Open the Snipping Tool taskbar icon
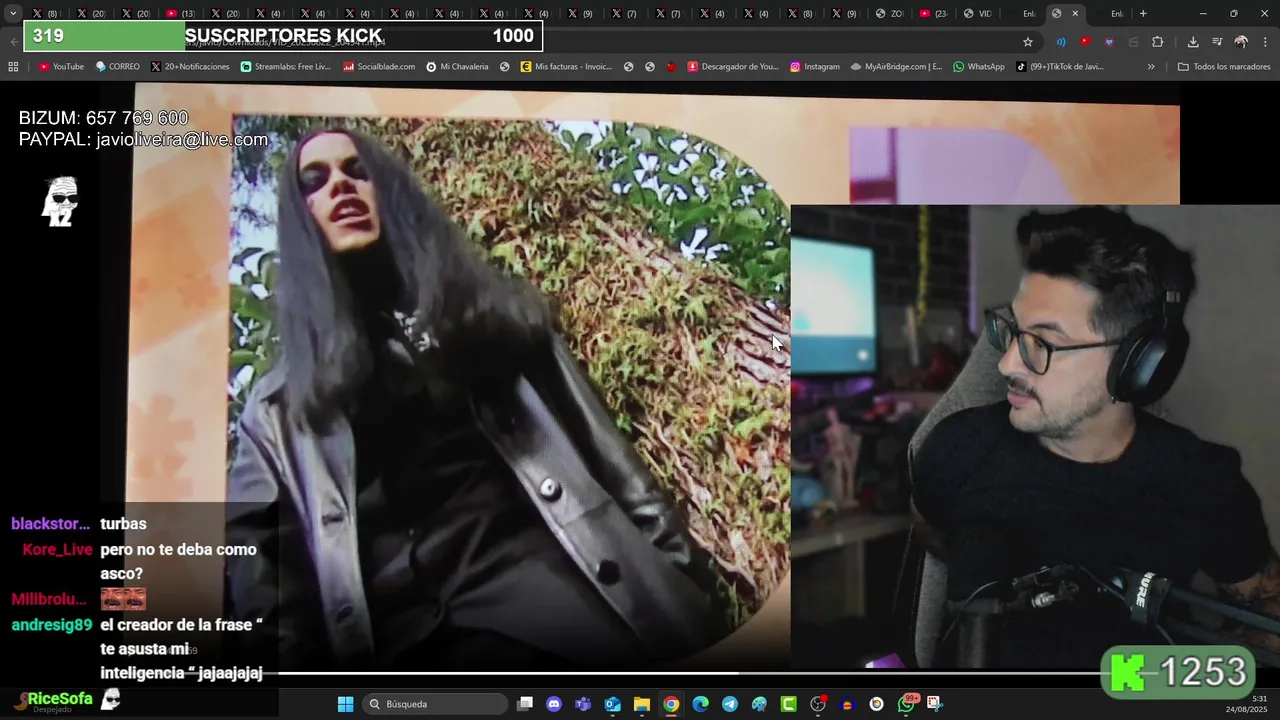The width and height of the screenshot is (1280, 720). [934, 704]
